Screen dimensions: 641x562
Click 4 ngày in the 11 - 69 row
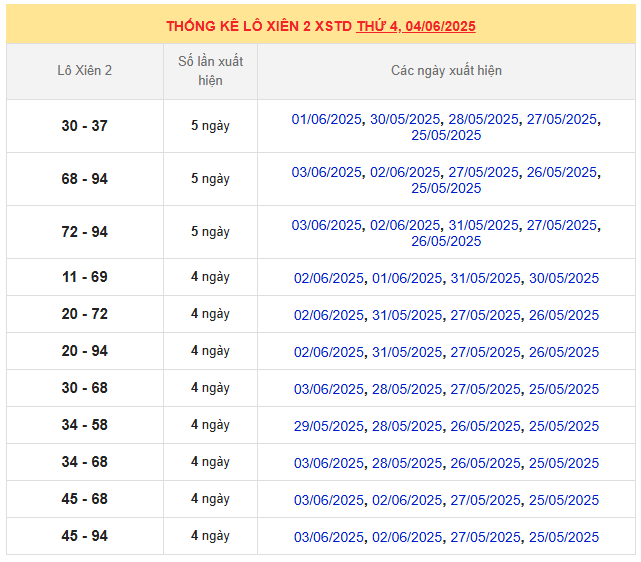tap(210, 277)
